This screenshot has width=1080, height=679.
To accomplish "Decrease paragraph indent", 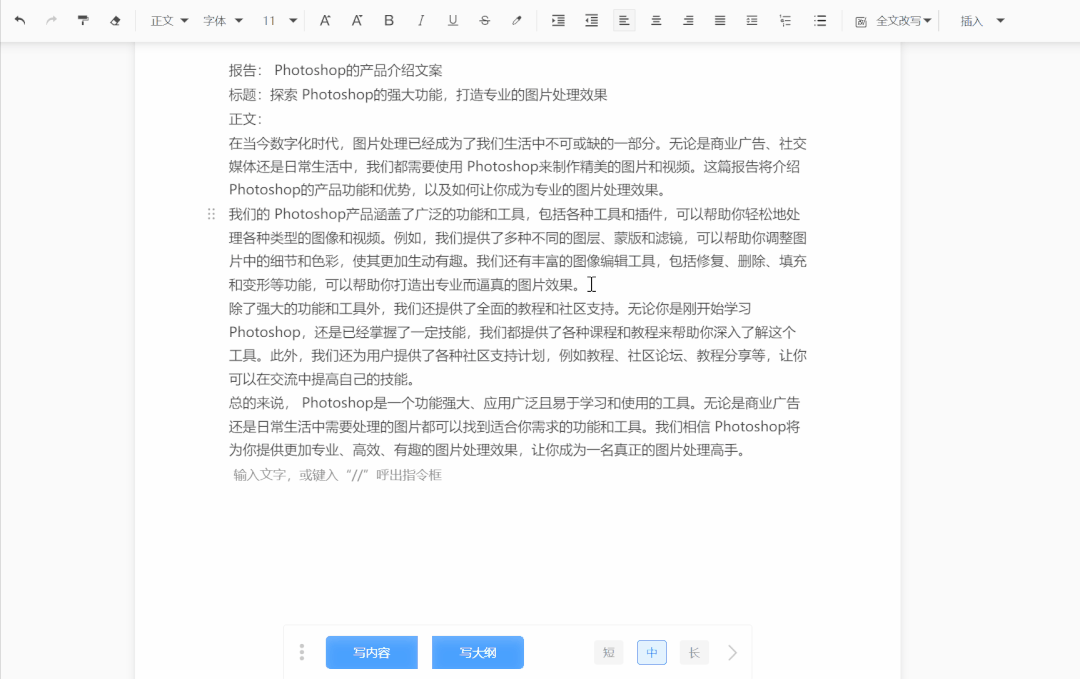I will click(x=592, y=21).
